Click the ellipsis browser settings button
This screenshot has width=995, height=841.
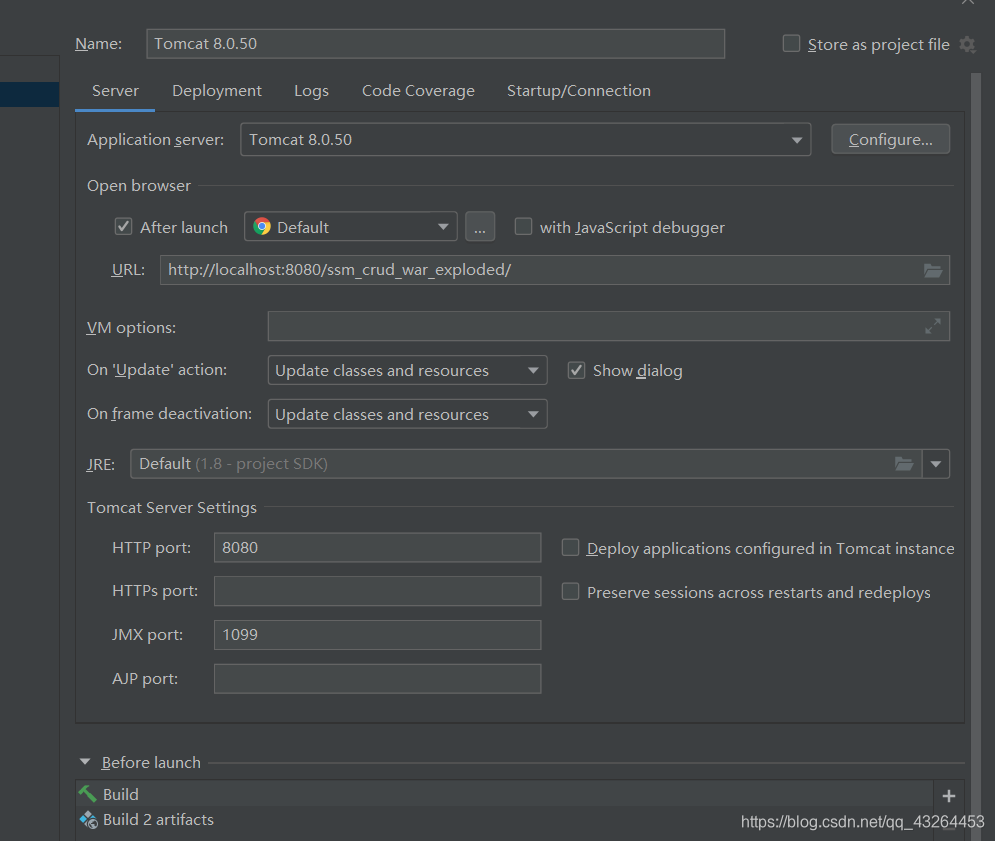[480, 227]
